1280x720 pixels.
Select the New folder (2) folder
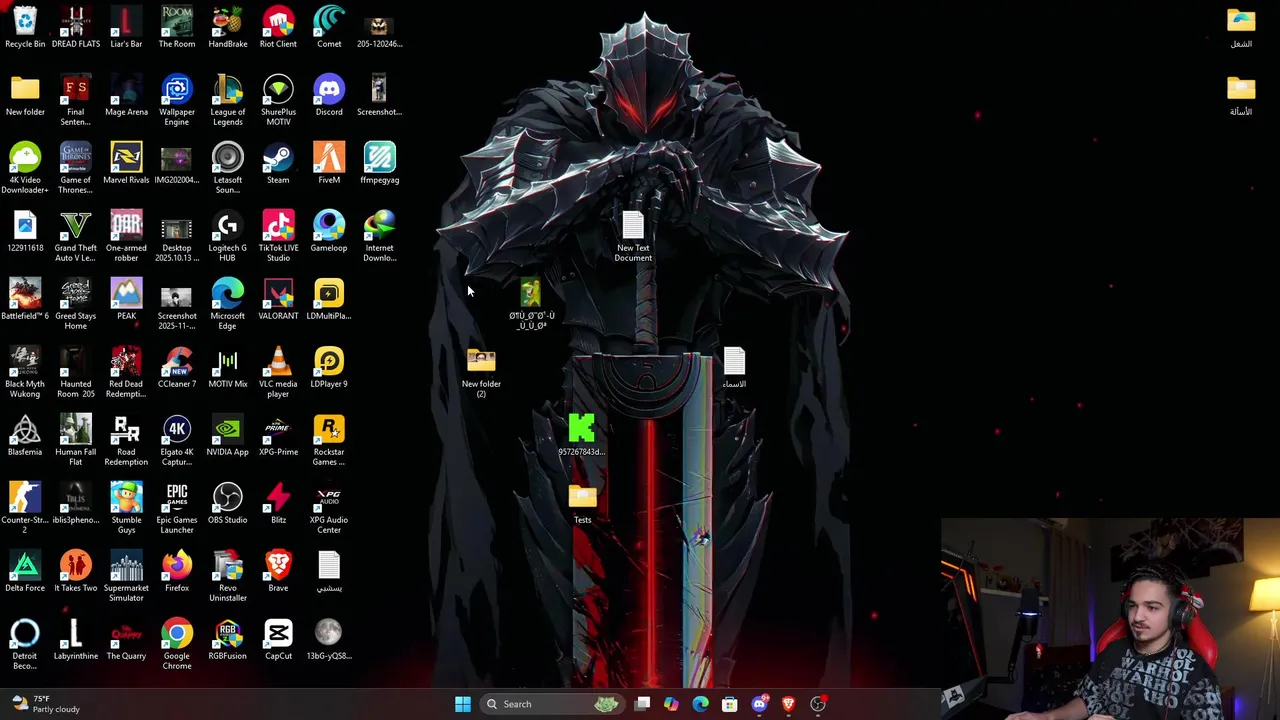pos(481,372)
